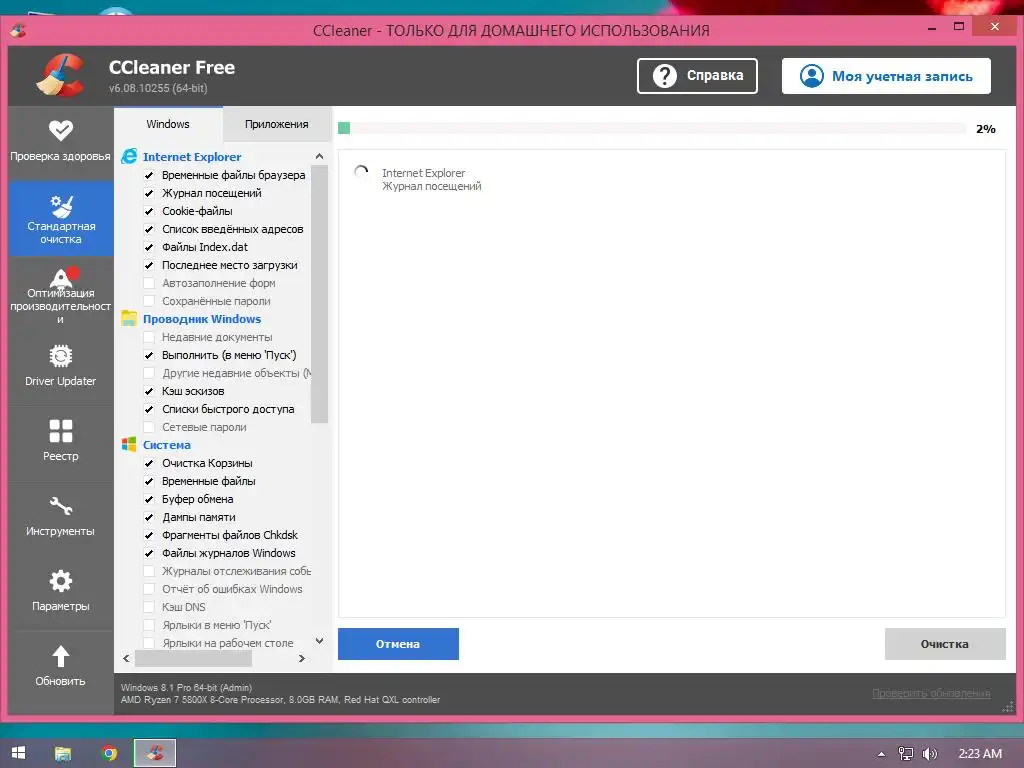
Task: Uncheck Кэш эскизов checkbox
Action: pyautogui.click(x=149, y=391)
